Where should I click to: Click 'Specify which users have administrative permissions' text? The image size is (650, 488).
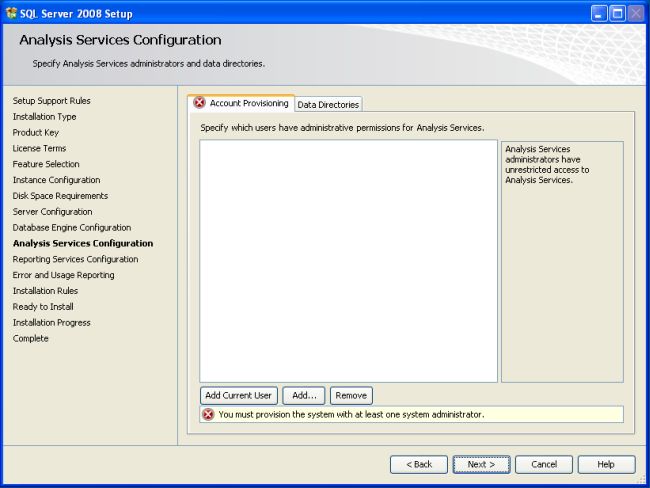[342, 128]
